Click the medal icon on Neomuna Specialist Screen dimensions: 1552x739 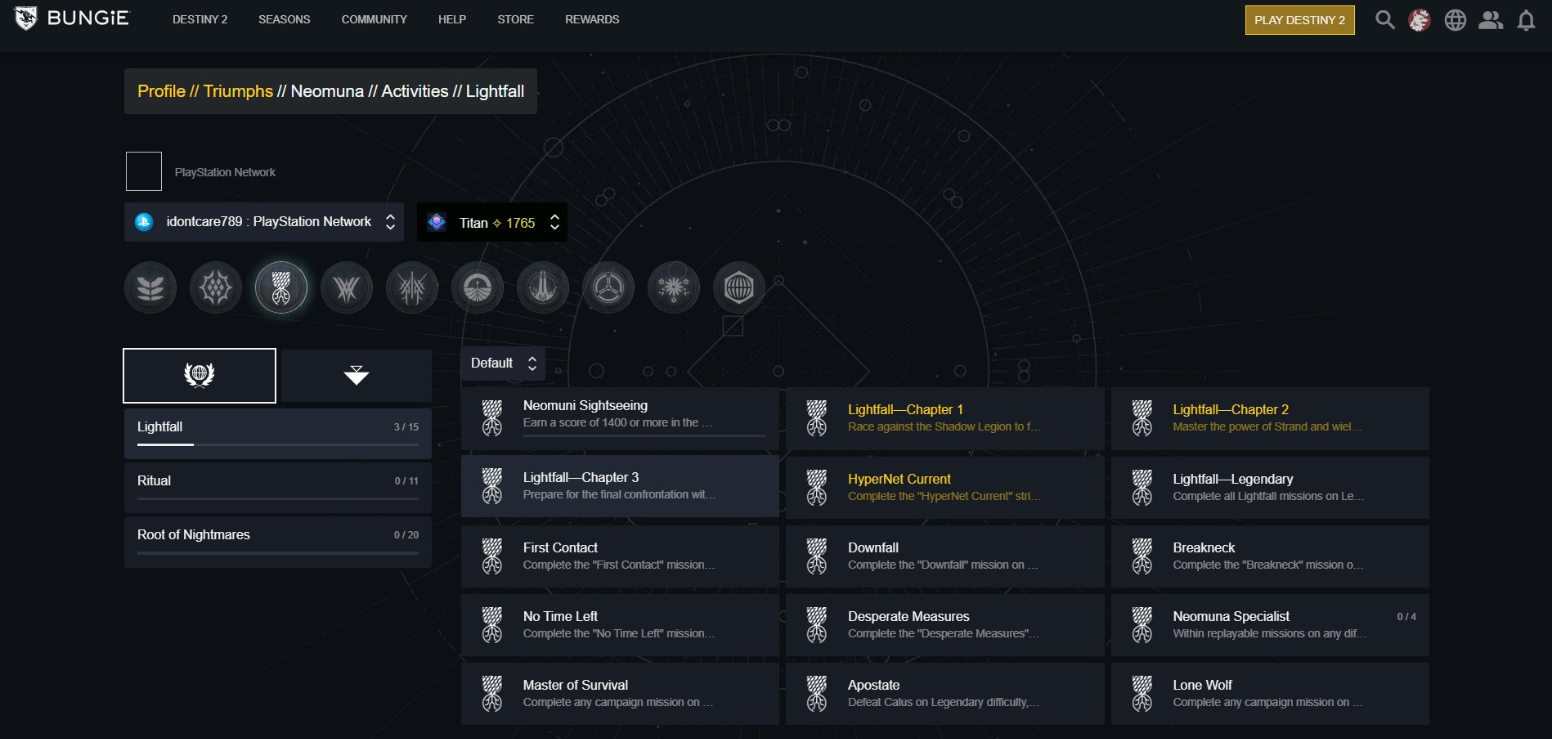(x=1141, y=625)
